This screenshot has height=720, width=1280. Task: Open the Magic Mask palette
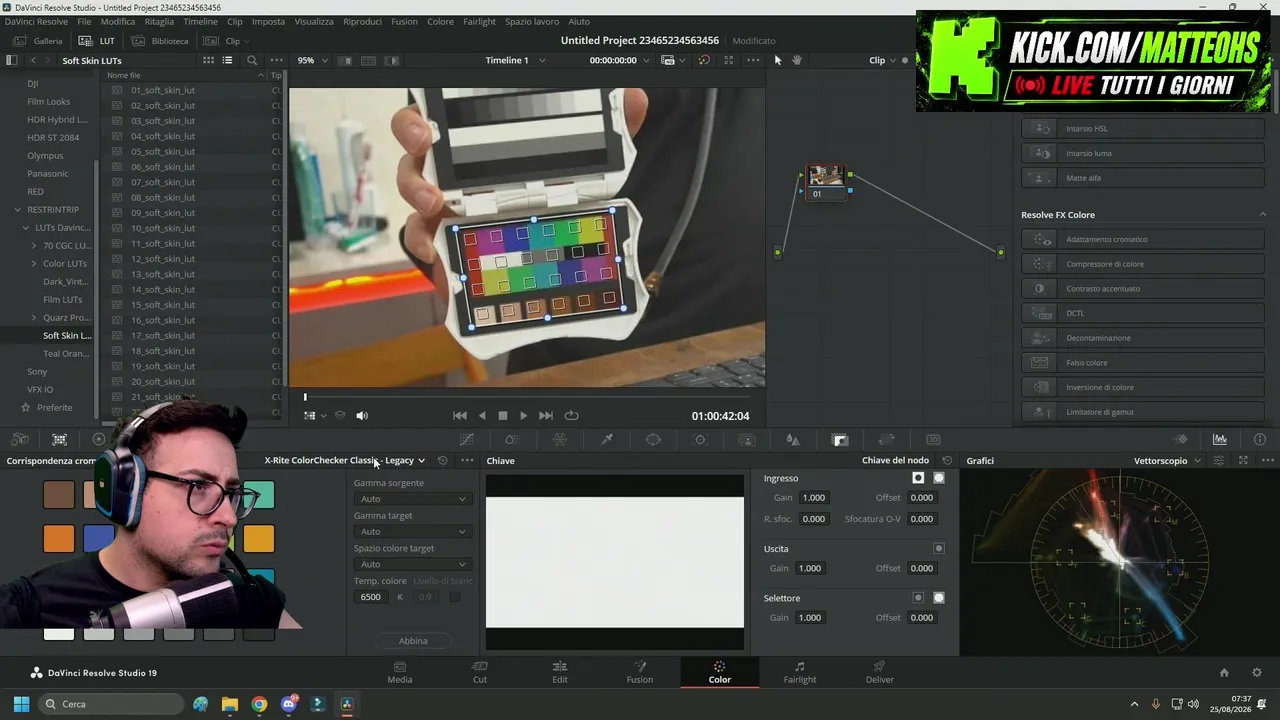pyautogui.click(x=746, y=440)
